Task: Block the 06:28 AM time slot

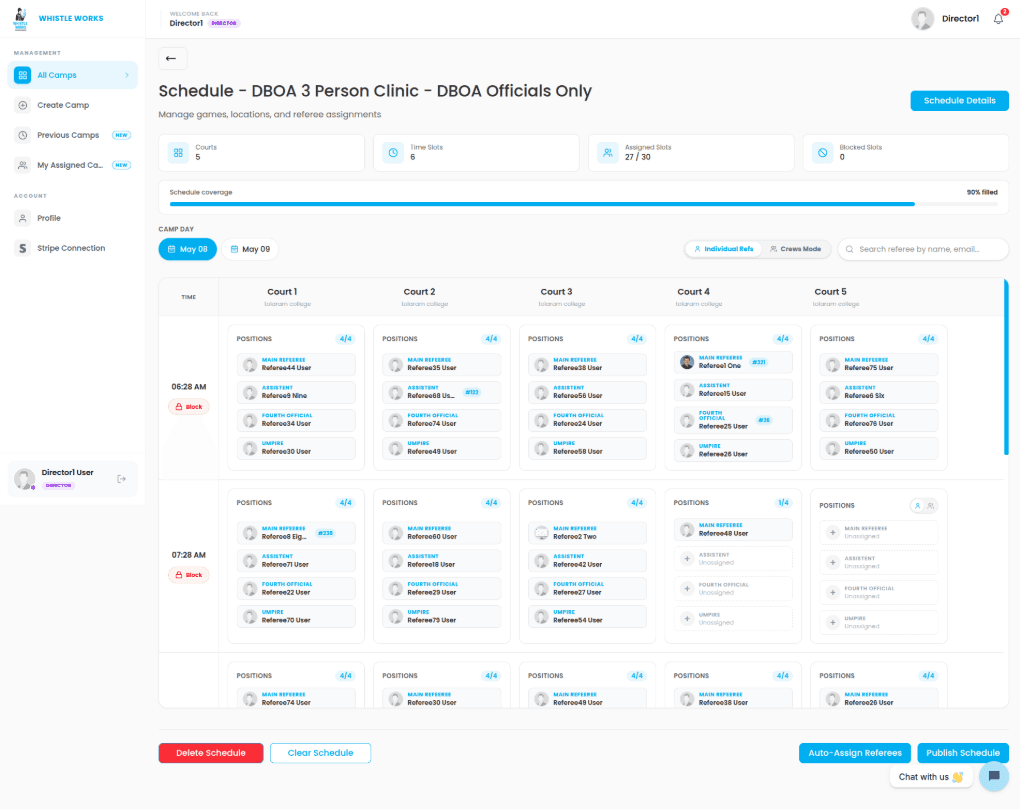Action: tap(189, 407)
